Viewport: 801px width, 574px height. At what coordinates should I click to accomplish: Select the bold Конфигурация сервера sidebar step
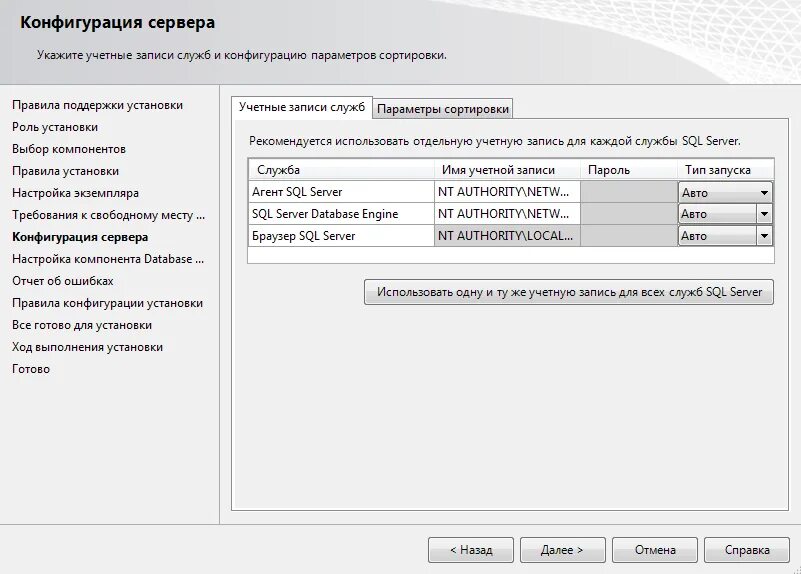click(80, 237)
